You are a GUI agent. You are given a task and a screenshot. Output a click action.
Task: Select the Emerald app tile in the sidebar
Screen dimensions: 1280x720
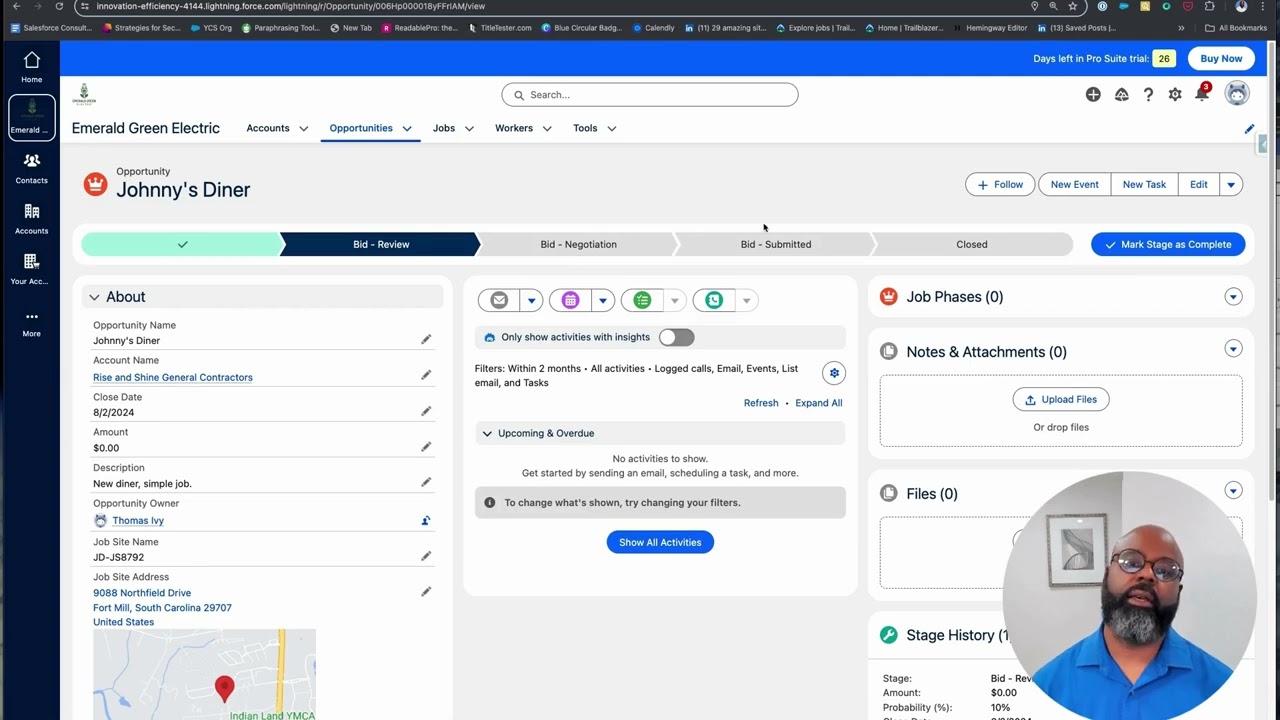tap(31, 117)
